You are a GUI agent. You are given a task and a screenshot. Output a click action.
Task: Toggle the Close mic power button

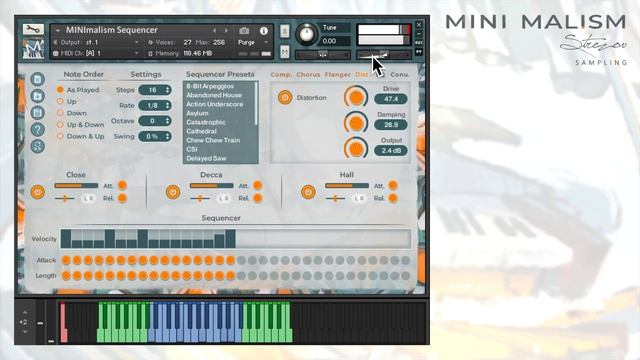[38, 192]
